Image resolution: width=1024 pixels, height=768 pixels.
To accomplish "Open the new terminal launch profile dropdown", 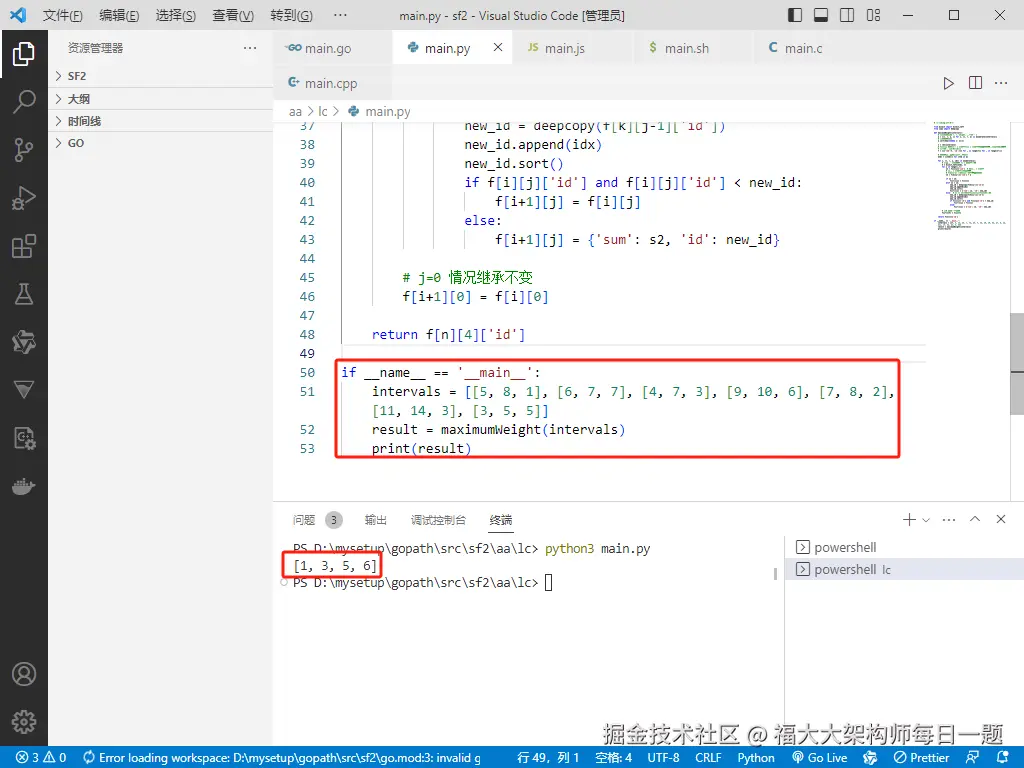I will click(925, 520).
